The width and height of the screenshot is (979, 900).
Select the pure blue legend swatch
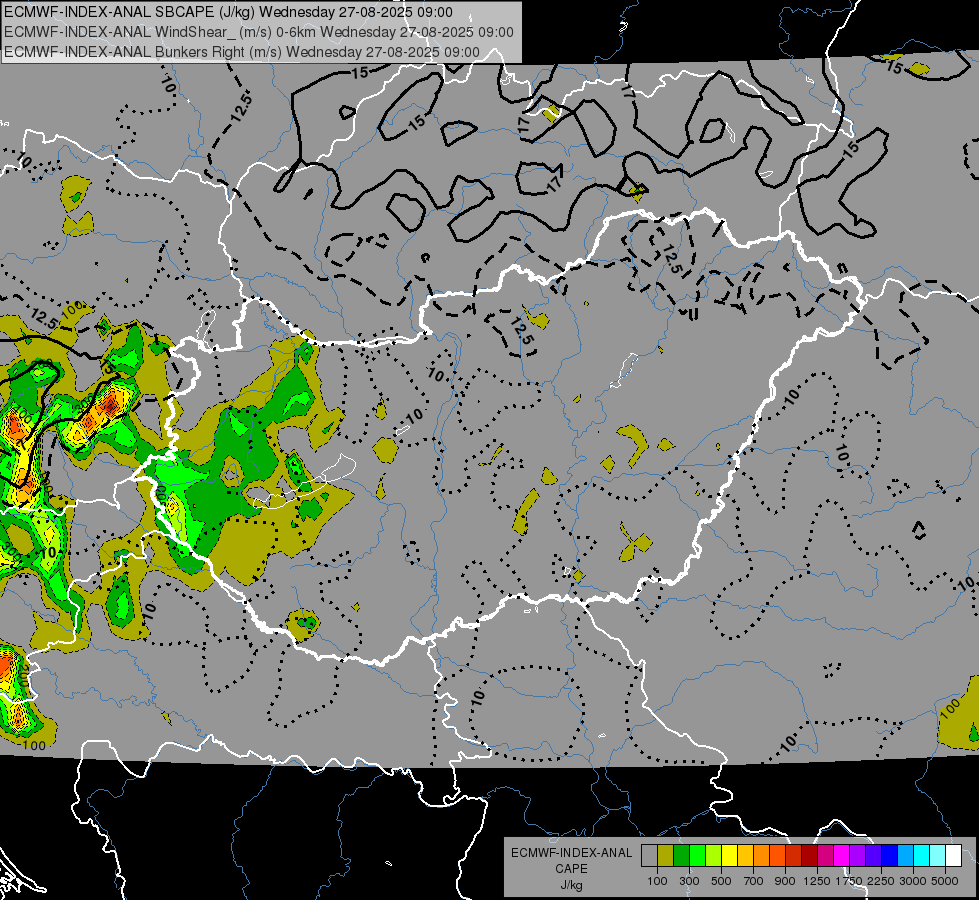pyautogui.click(x=890, y=856)
